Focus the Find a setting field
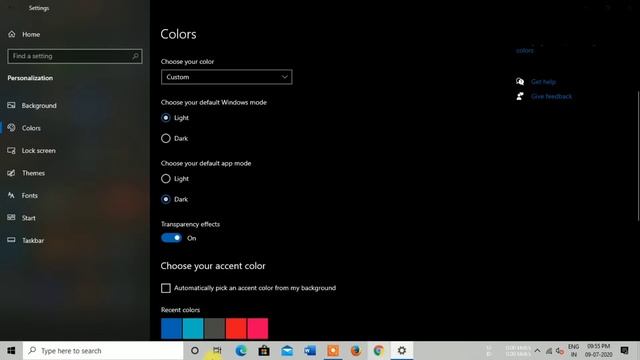640x360 pixels. click(x=75, y=56)
